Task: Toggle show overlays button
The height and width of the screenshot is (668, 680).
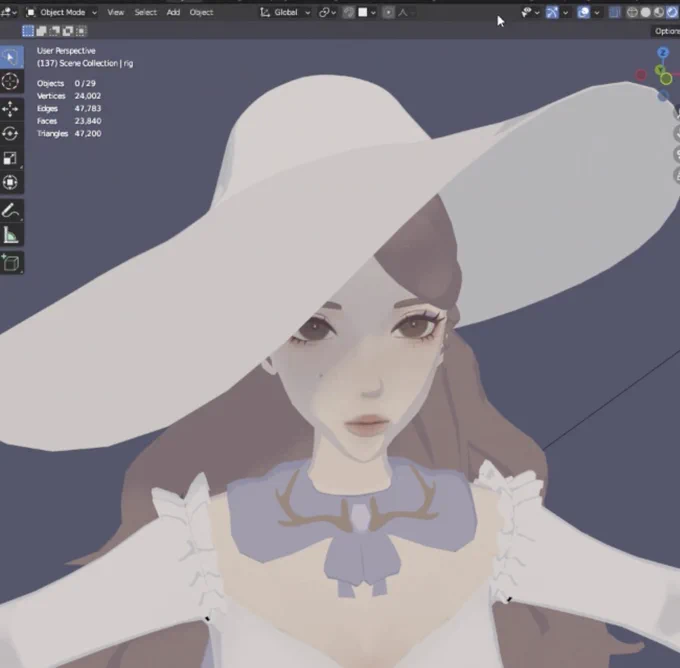Action: point(583,13)
